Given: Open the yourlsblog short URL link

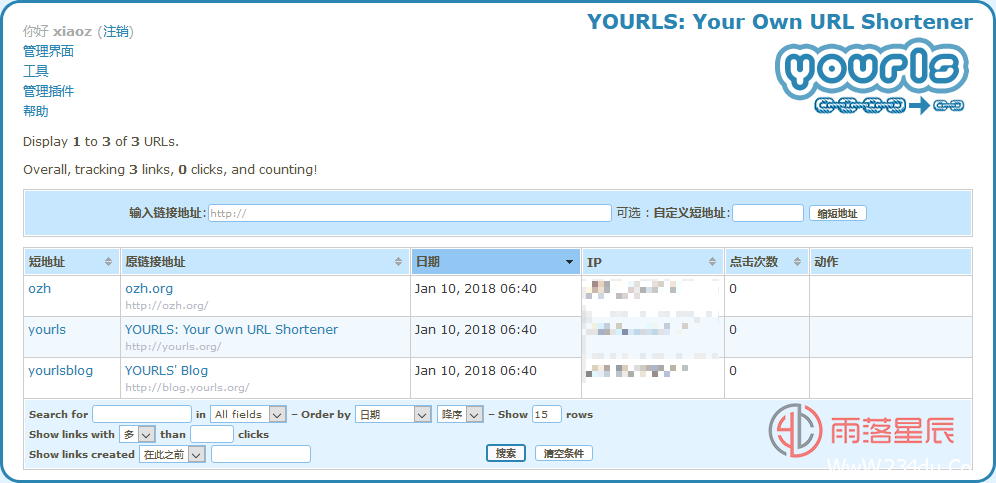Looking at the screenshot, I should 60,371.
